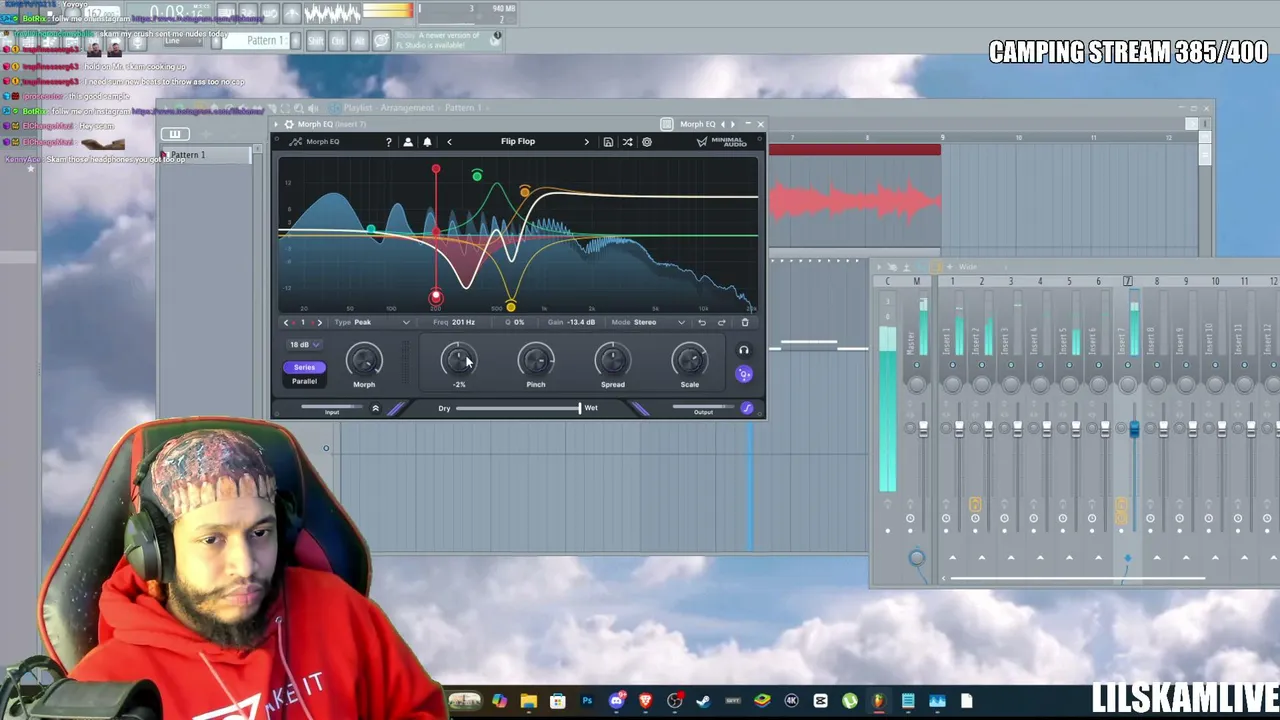Open Brave browser from the taskbar

tap(646, 701)
